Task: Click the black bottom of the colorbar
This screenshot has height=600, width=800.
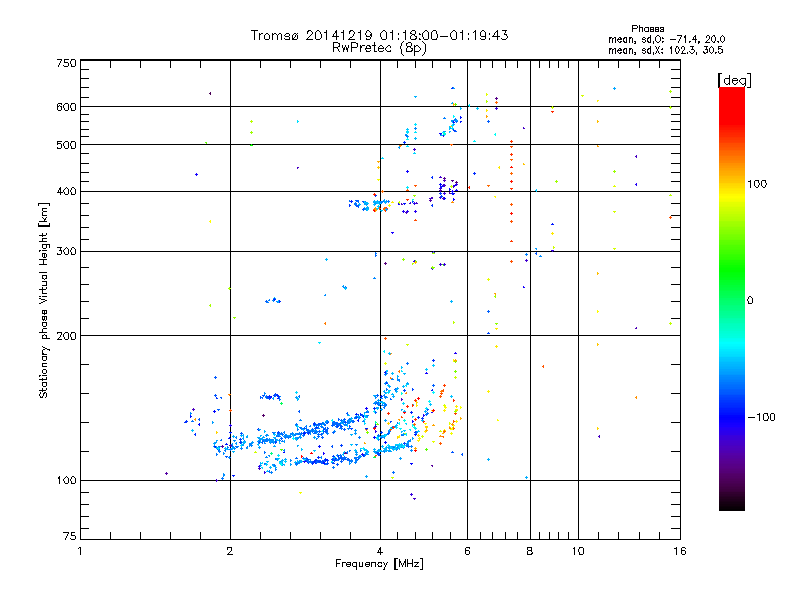Action: pyautogui.click(x=732, y=503)
